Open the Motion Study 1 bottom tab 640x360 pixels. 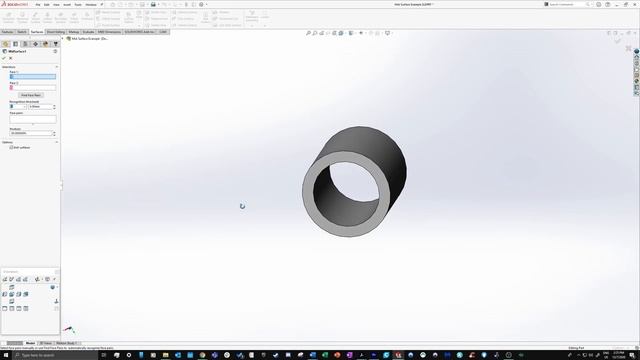click(66, 343)
